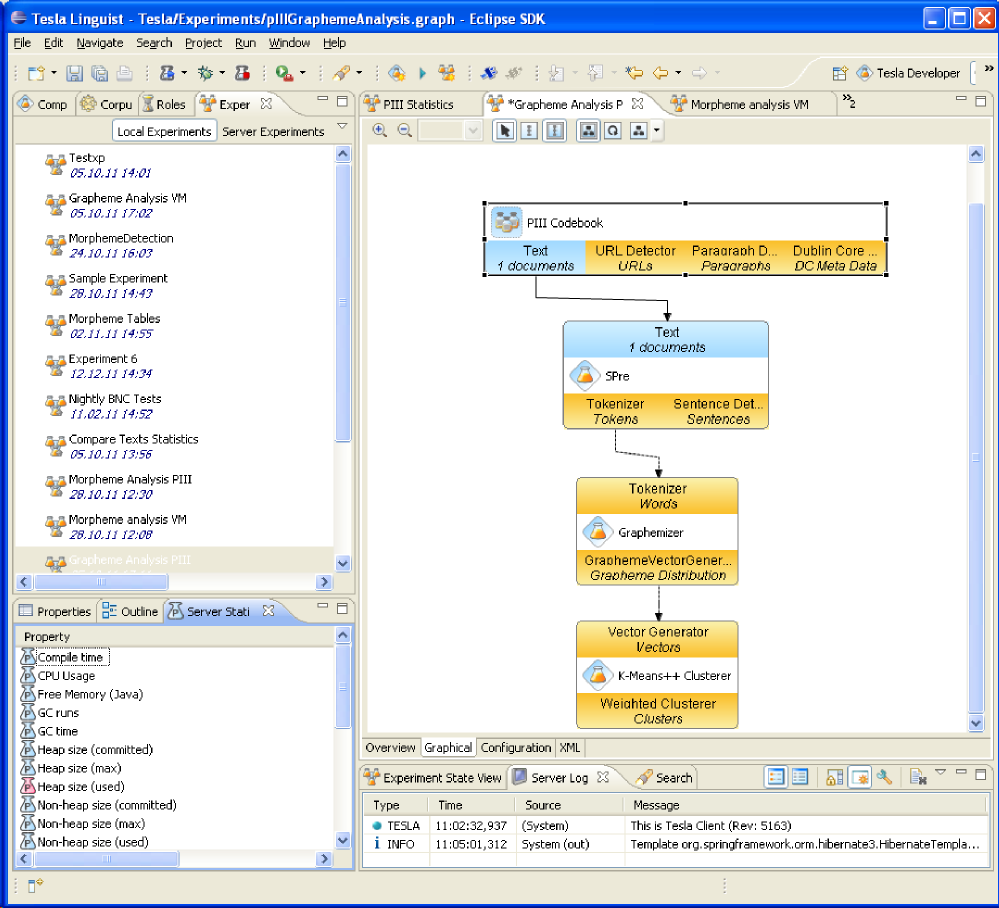Click the graph canvas vertical scrollbar
Image resolution: width=999 pixels, height=908 pixels.
[976, 456]
